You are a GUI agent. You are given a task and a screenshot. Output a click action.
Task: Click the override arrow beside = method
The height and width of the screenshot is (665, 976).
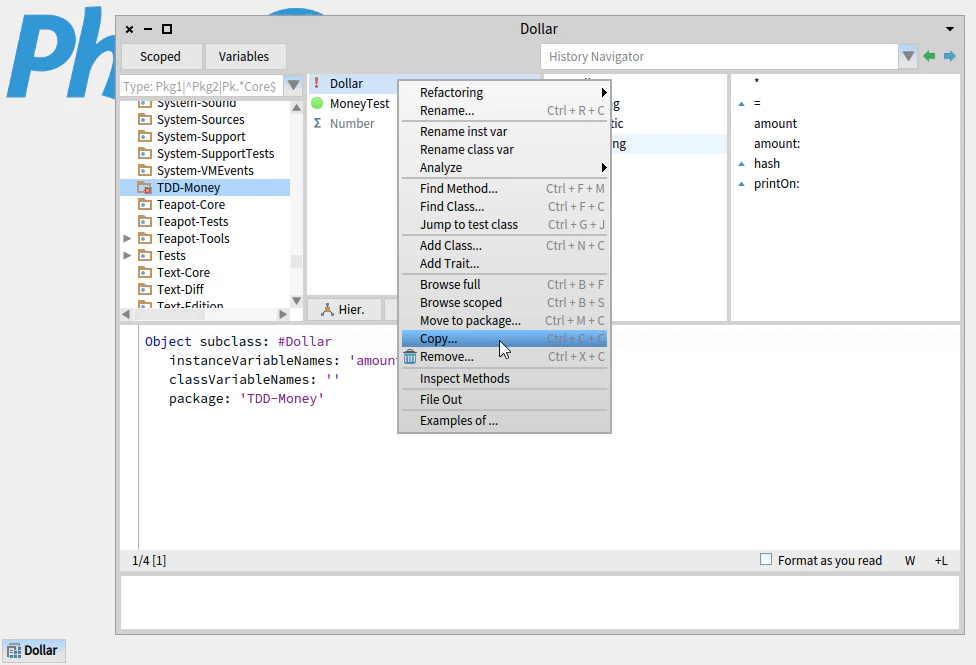point(741,104)
